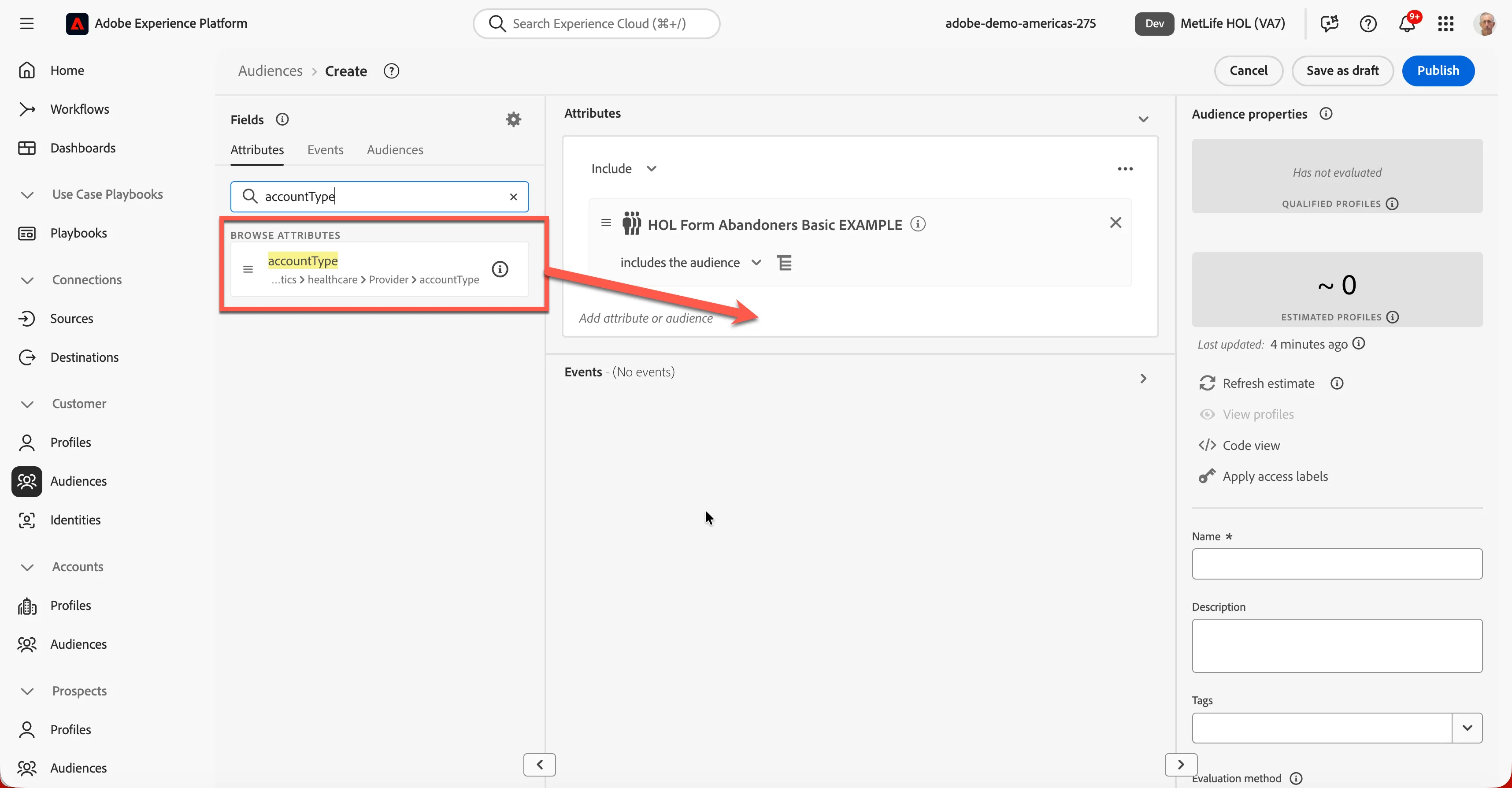The width and height of the screenshot is (1512, 788).
Task: Open the apps grid switcher
Action: (1445, 23)
